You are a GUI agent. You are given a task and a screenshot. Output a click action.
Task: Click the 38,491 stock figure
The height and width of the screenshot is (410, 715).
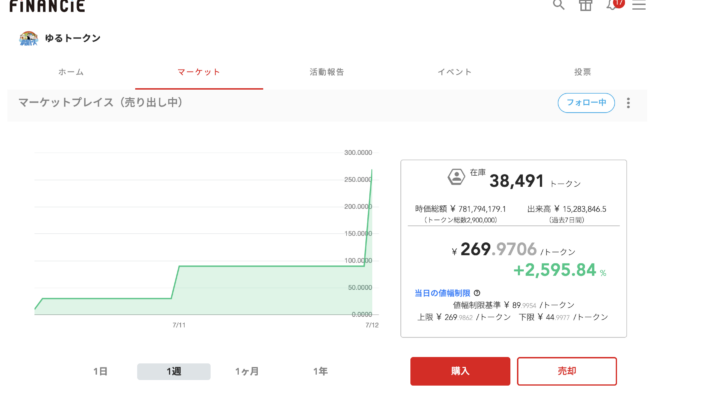tap(517, 181)
